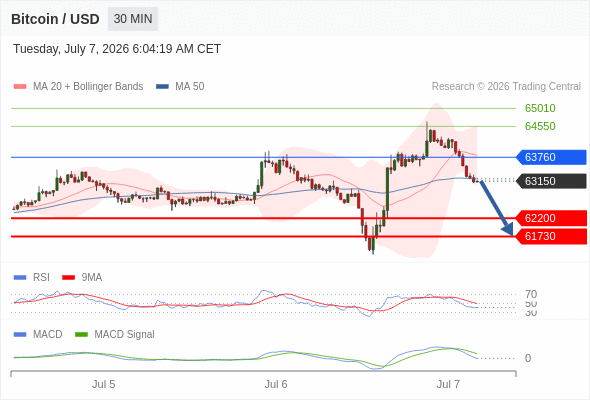Click the RSI 70 level label
Screen dimensions: 590x400
[x=531, y=294]
